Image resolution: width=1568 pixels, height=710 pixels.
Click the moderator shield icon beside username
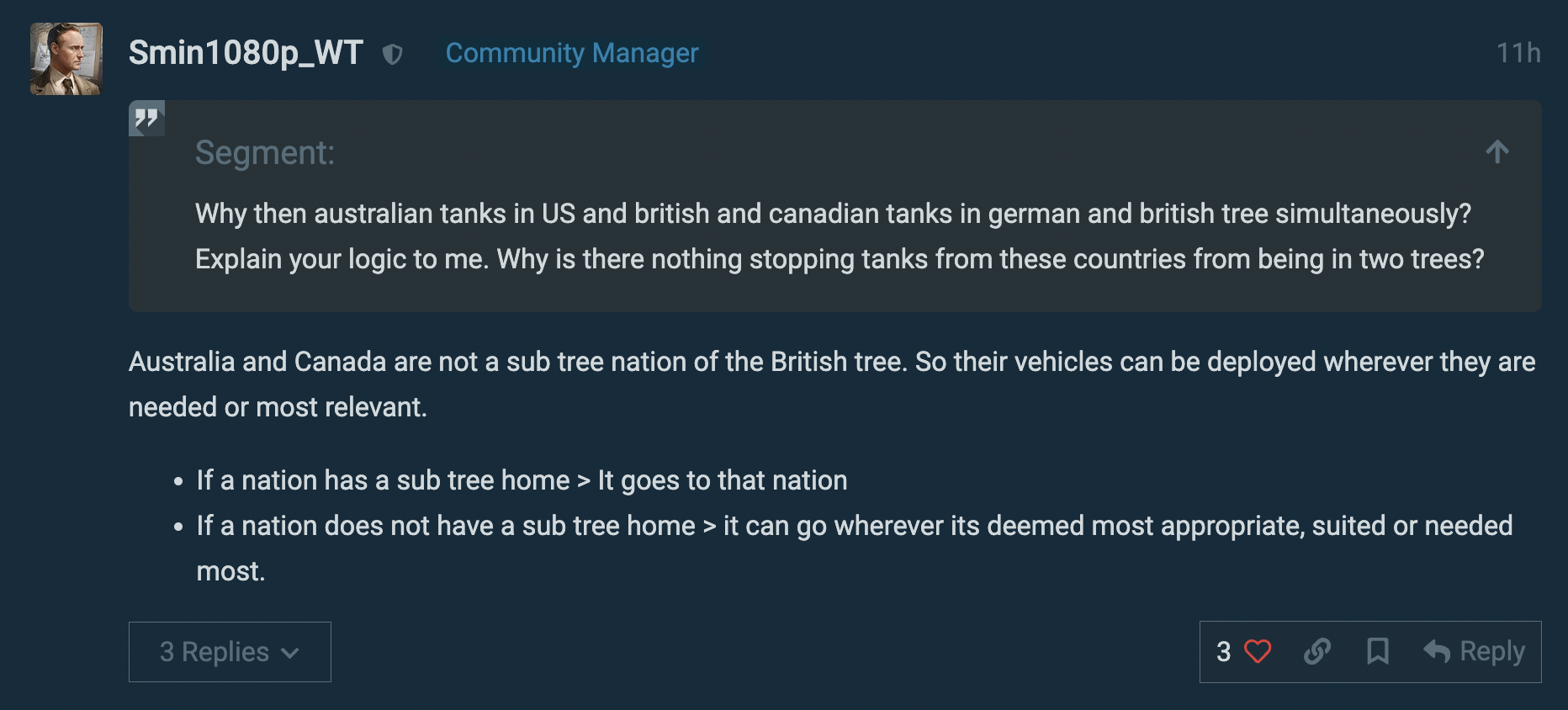point(392,55)
